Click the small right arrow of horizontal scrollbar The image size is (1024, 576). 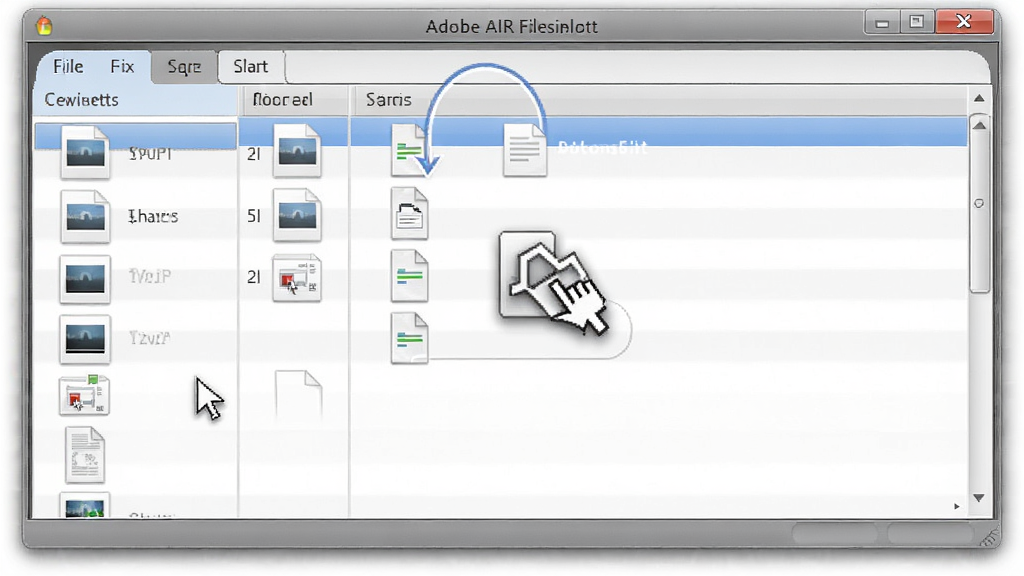(x=957, y=506)
